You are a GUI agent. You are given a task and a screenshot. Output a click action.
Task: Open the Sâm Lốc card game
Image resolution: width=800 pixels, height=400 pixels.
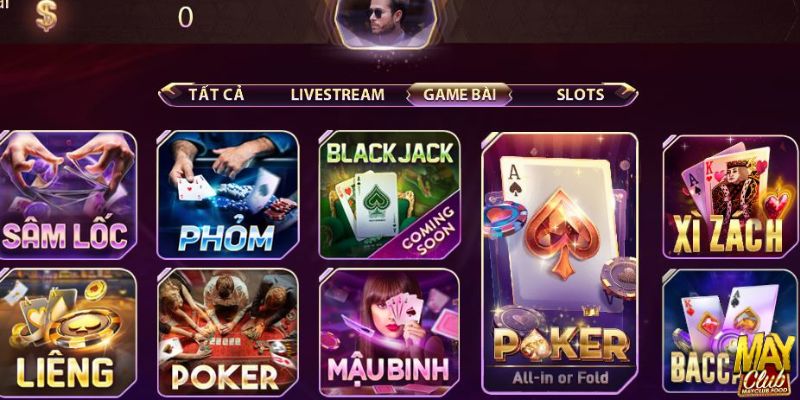point(68,195)
